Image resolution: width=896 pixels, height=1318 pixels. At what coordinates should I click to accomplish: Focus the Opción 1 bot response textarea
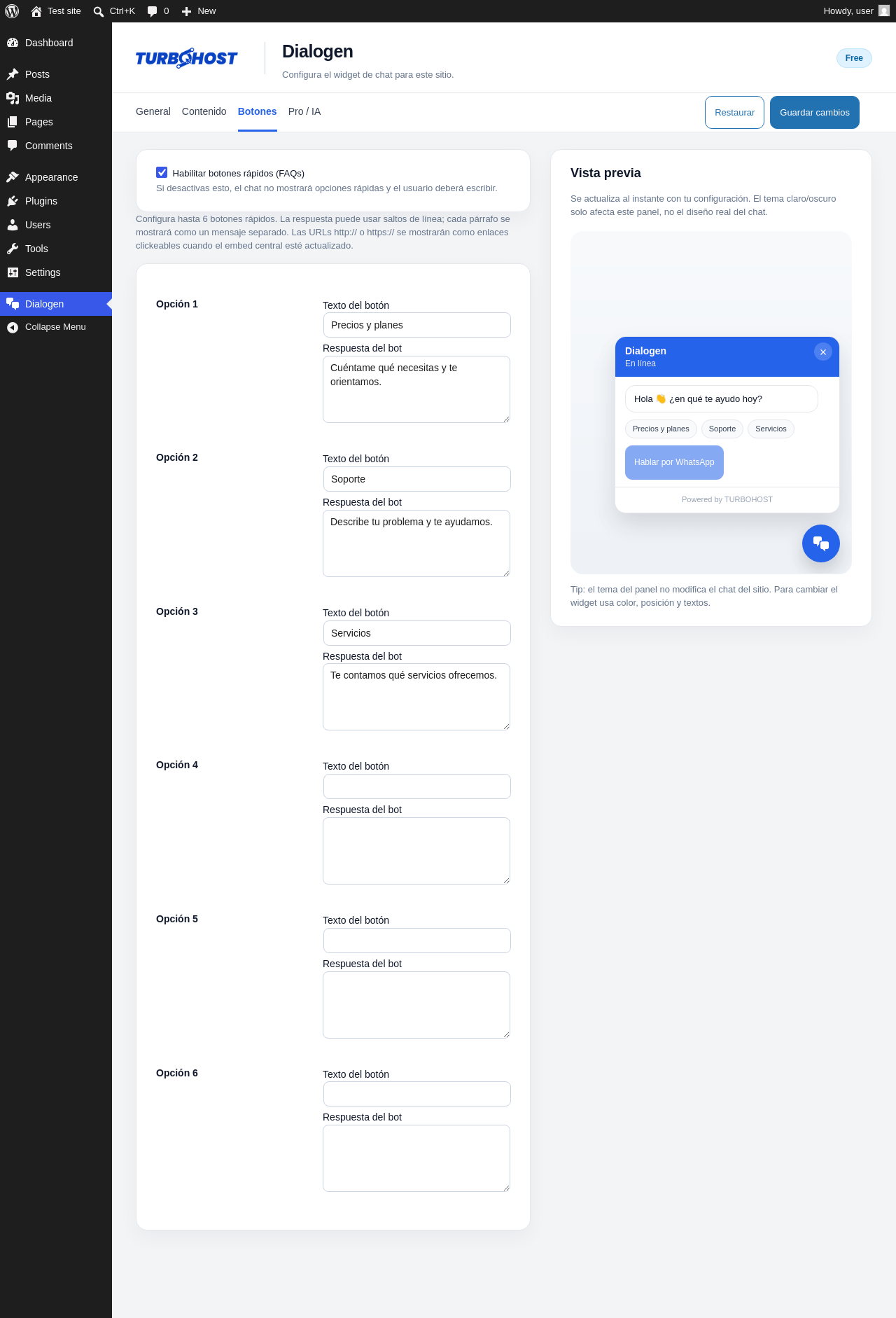[416, 389]
